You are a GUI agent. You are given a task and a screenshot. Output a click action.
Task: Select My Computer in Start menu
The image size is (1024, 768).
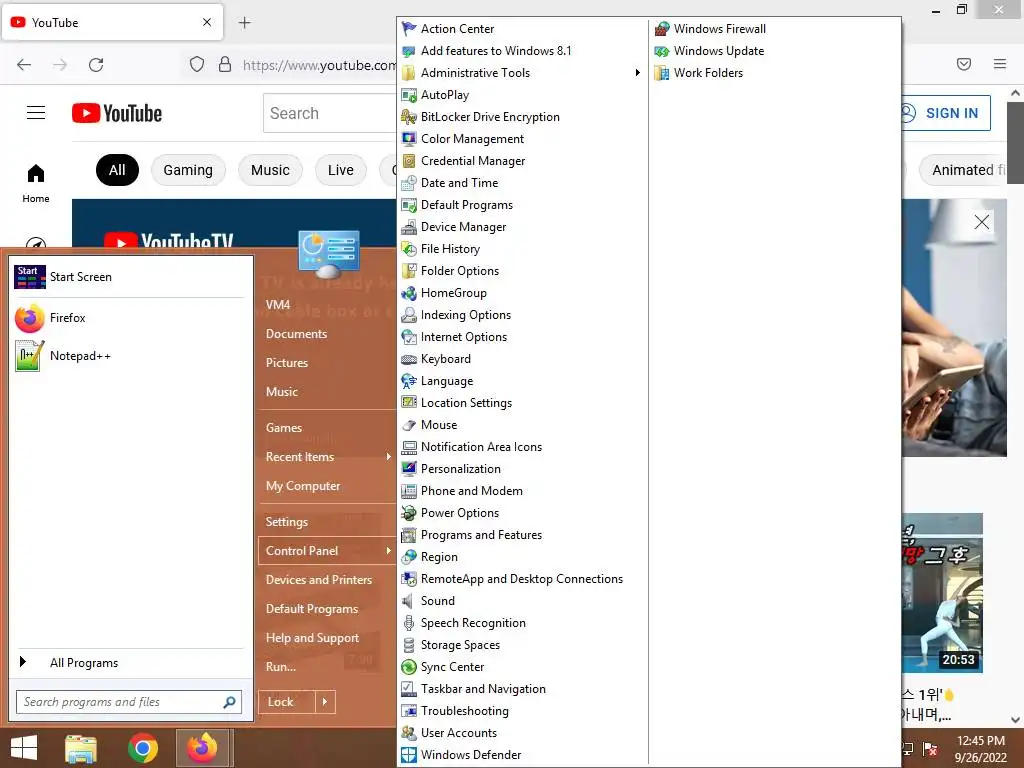(303, 486)
